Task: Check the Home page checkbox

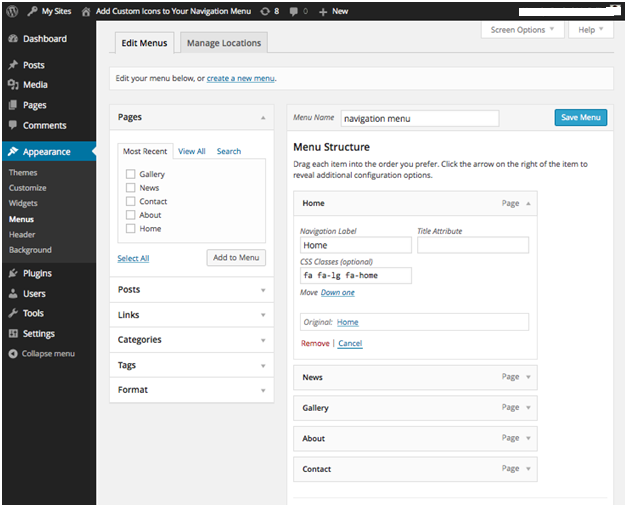Action: [x=130, y=228]
